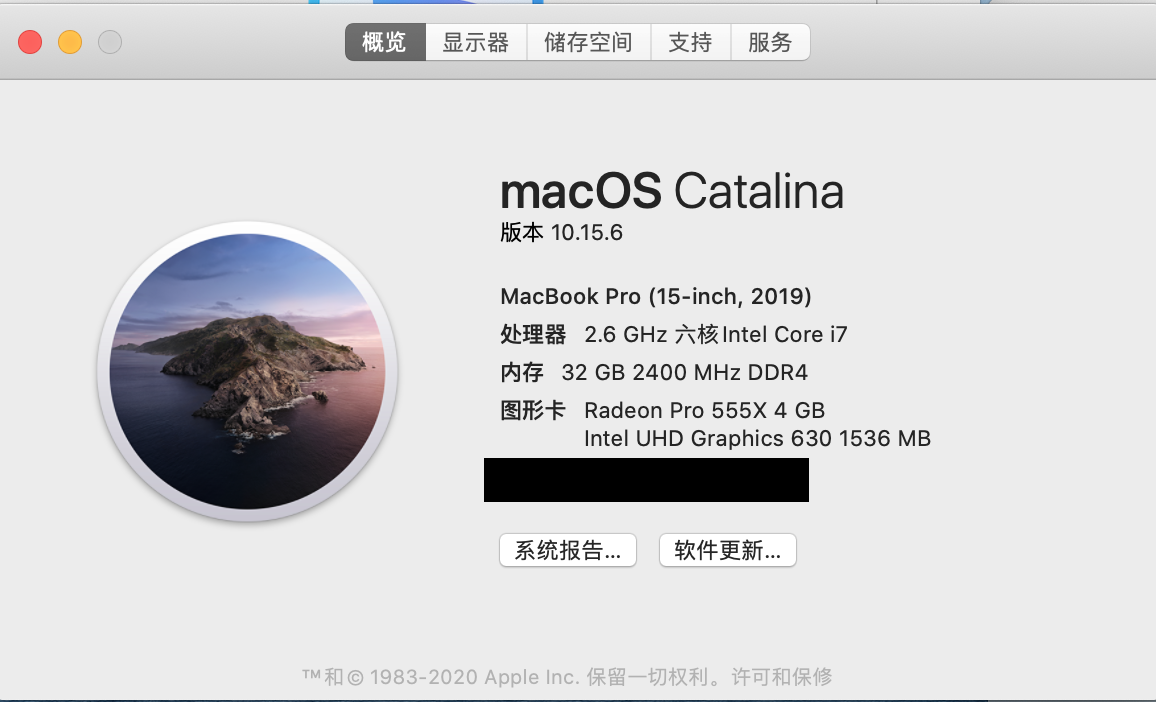Close the window with the red button

coord(30,42)
